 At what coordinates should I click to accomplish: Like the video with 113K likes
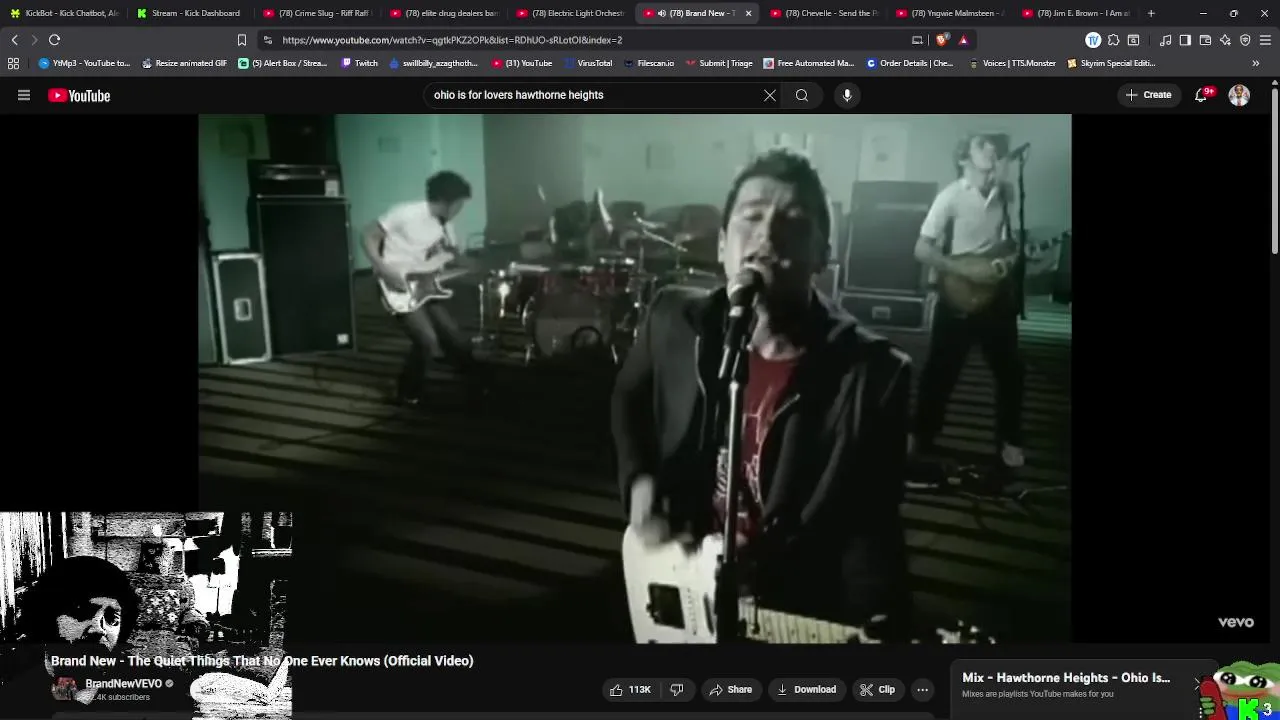click(631, 689)
